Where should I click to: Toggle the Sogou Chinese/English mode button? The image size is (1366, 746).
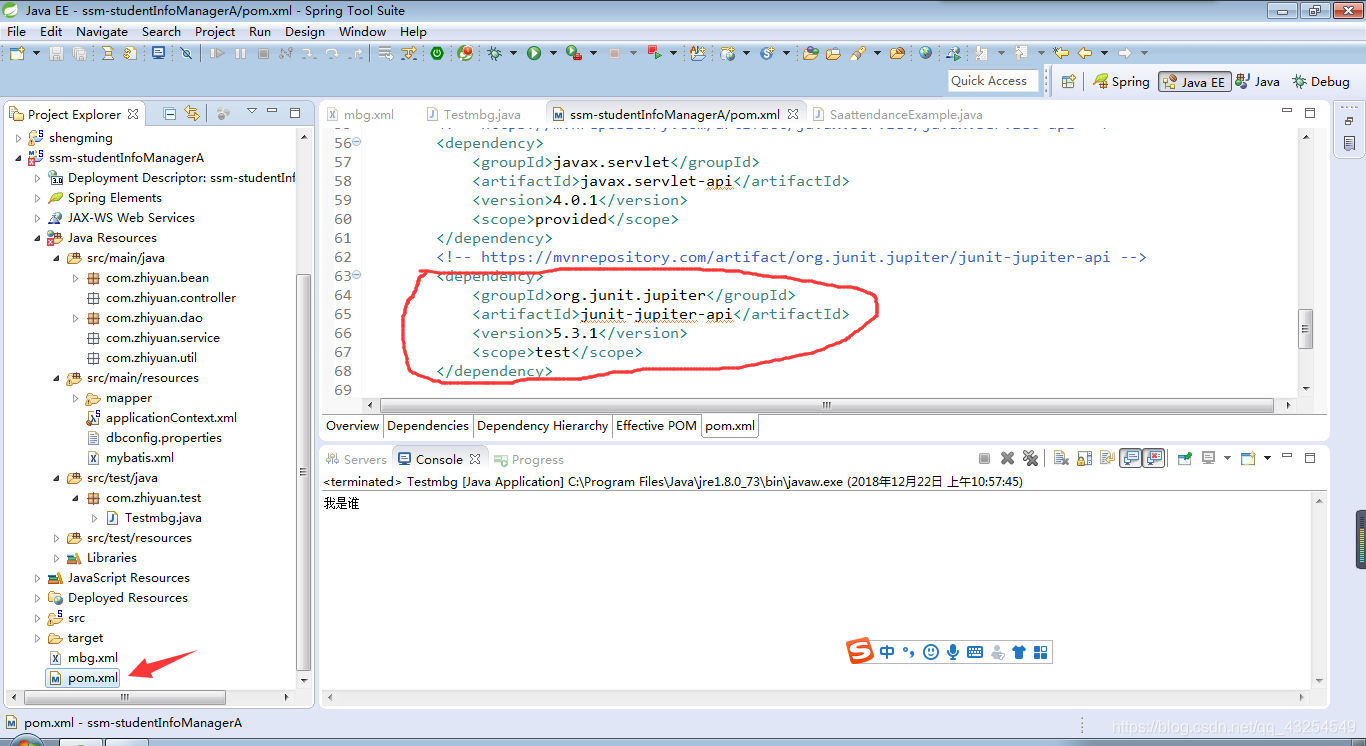[x=888, y=652]
